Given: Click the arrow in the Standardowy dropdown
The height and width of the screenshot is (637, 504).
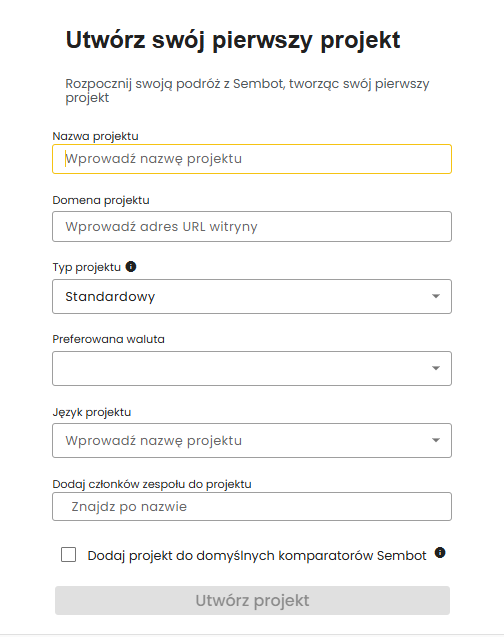Looking at the screenshot, I should click(436, 296).
